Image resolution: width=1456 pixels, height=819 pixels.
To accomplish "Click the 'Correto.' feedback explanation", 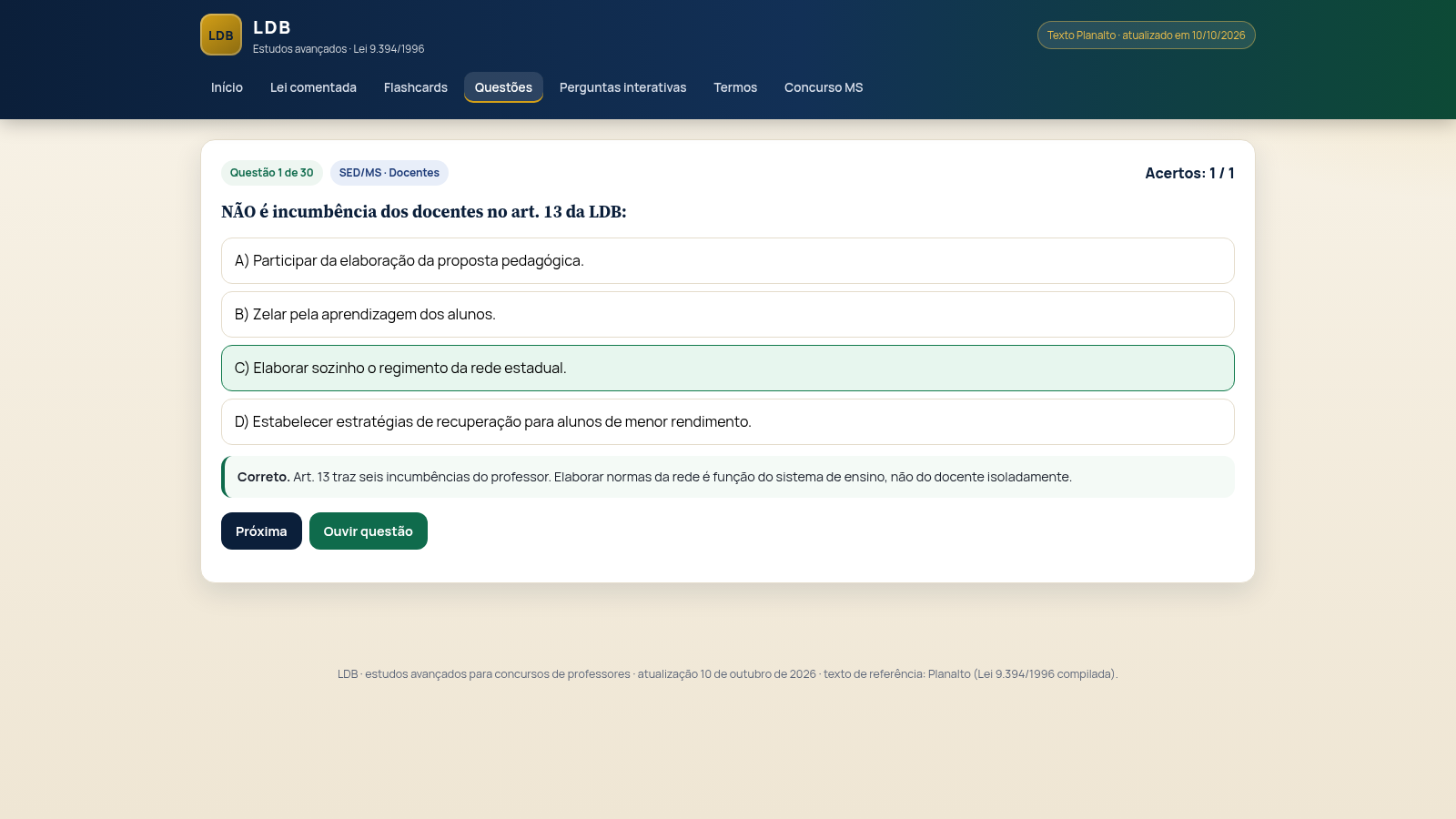I will click(728, 477).
